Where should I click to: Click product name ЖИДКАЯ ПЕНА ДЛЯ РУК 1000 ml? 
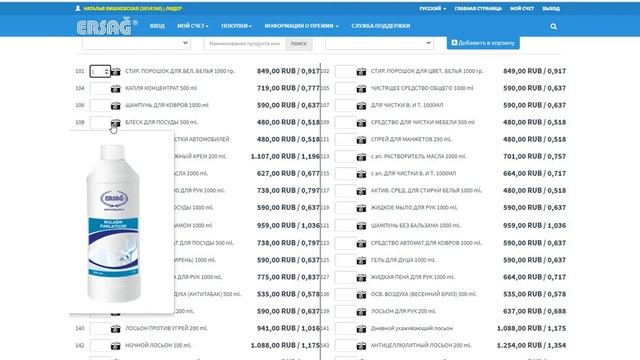[413, 278]
